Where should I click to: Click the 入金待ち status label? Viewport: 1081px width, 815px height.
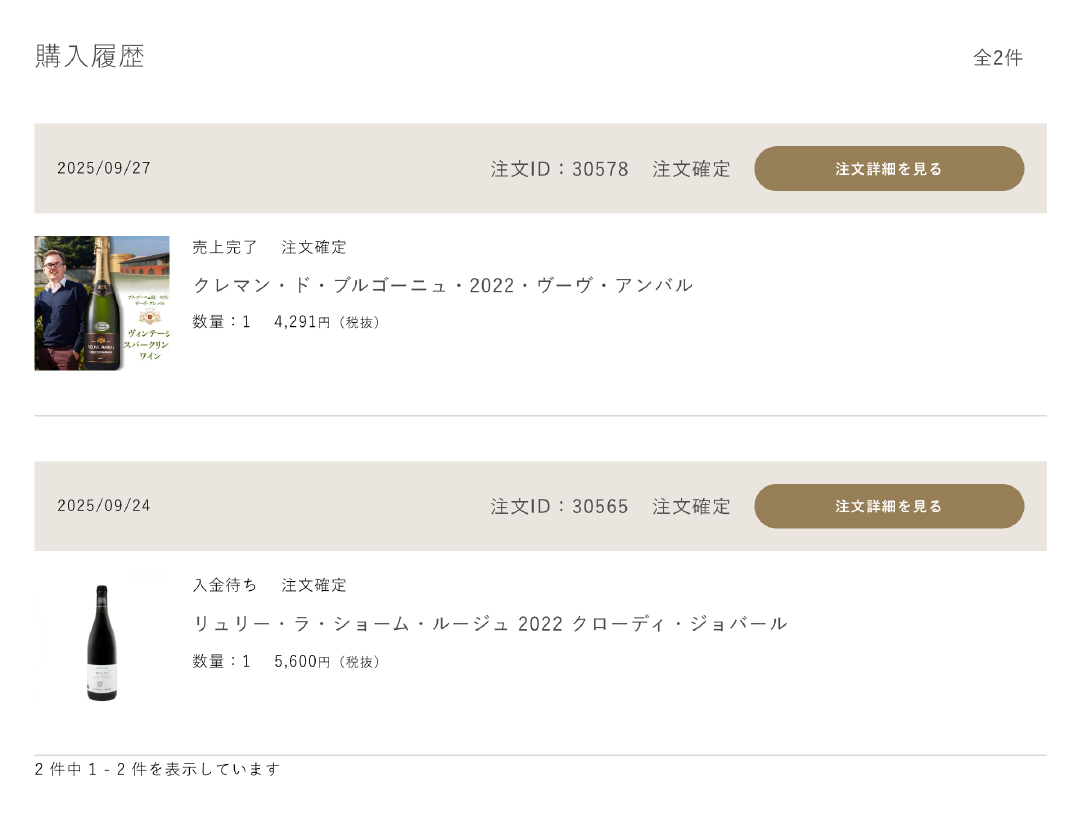tap(225, 585)
